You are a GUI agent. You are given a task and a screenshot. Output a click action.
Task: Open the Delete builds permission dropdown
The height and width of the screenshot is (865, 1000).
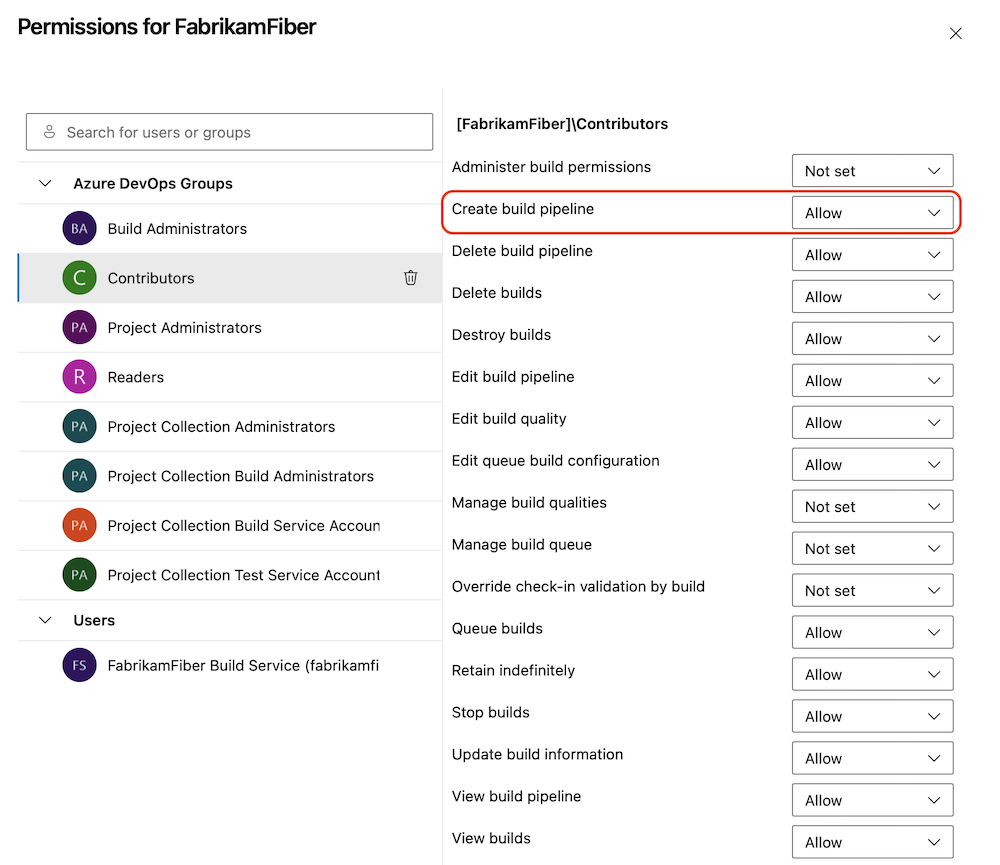pyautogui.click(x=872, y=297)
